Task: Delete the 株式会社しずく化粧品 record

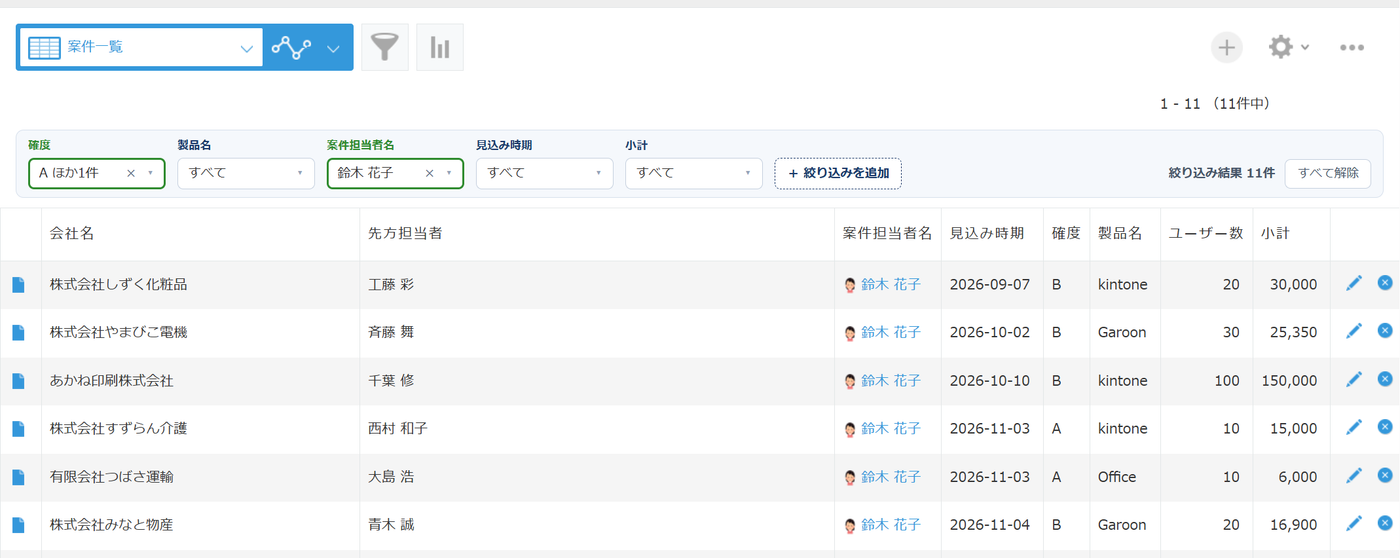Action: 1385,283
